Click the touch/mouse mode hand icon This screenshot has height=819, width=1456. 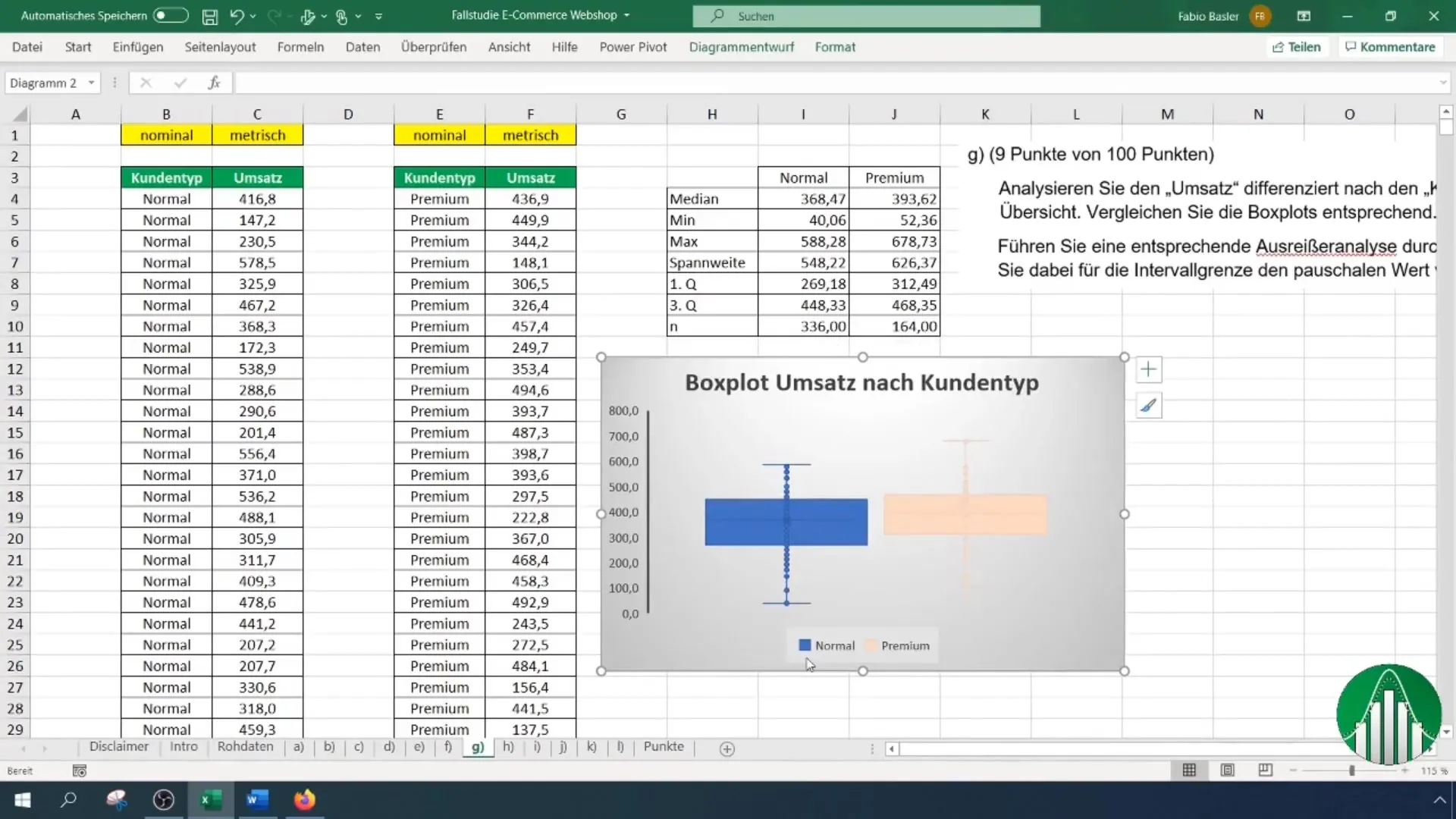coord(340,16)
